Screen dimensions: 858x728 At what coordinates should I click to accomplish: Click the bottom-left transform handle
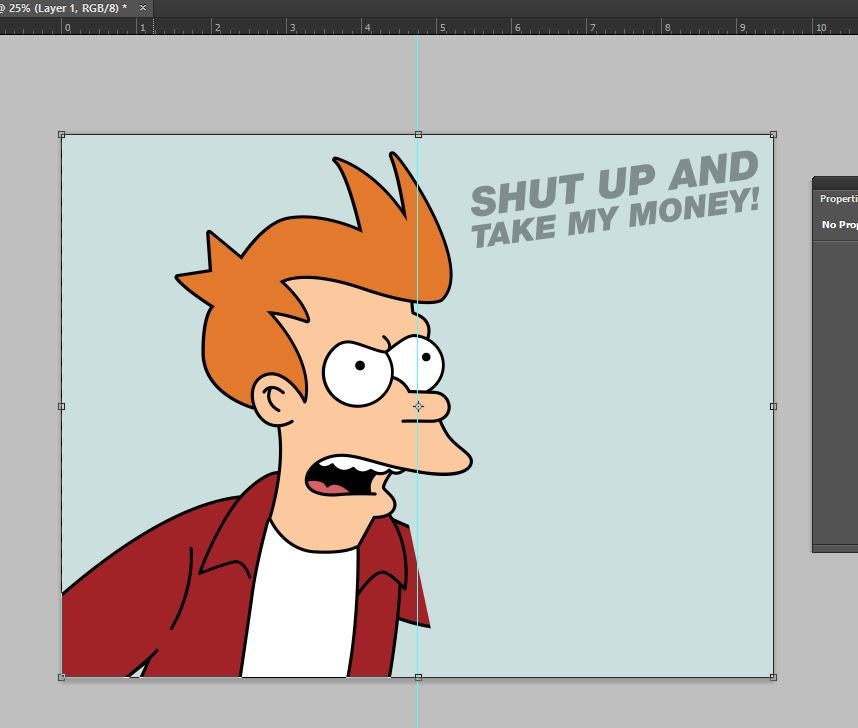click(x=61, y=678)
